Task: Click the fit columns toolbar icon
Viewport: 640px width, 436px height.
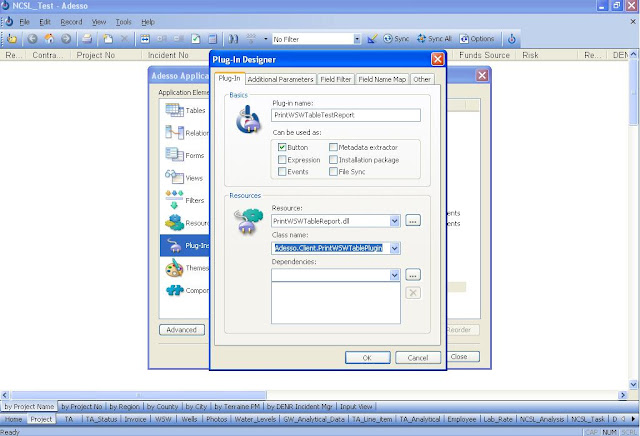Action: pyautogui.click(x=145, y=39)
